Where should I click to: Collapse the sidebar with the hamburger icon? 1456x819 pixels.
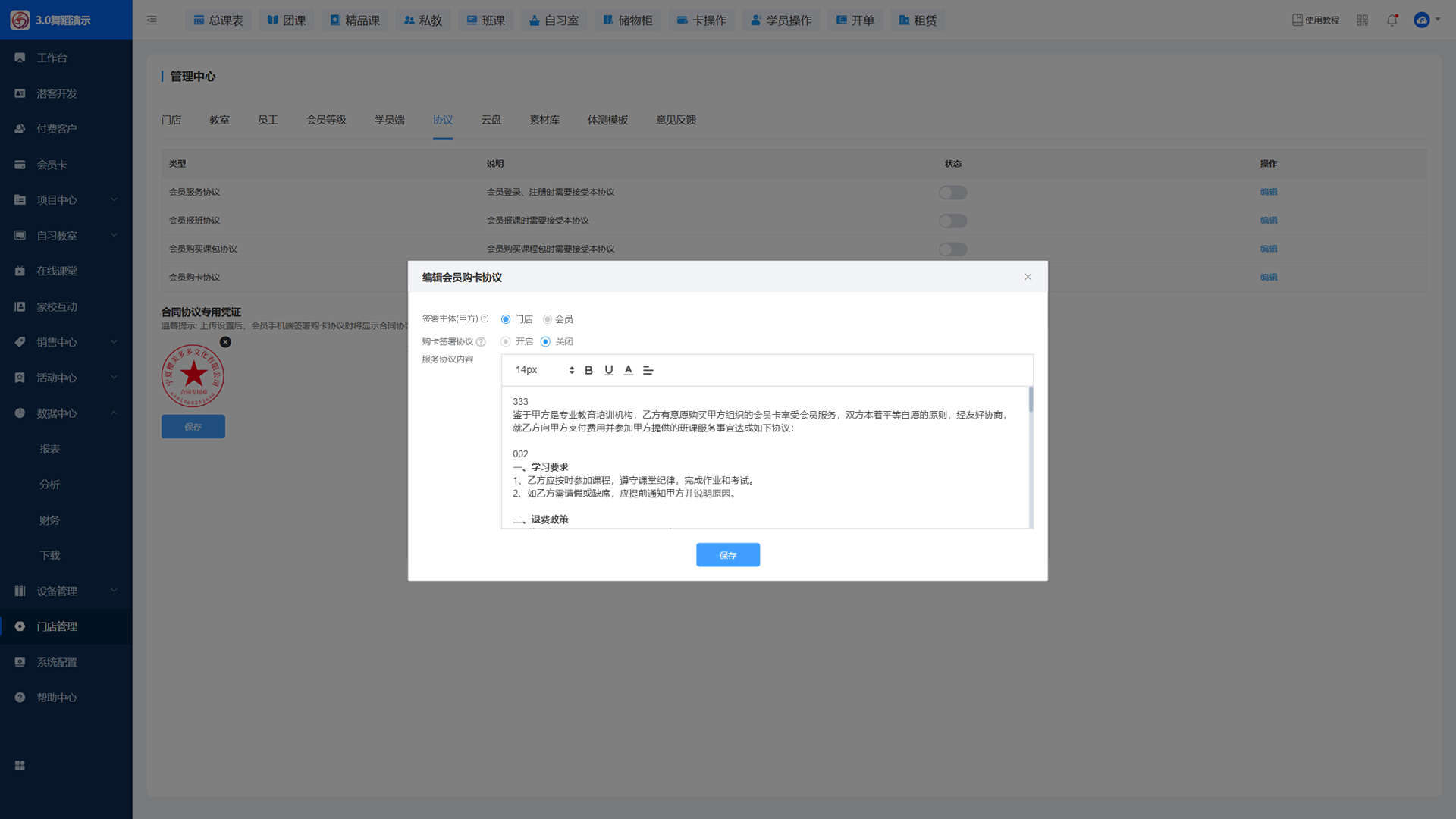[x=152, y=20]
